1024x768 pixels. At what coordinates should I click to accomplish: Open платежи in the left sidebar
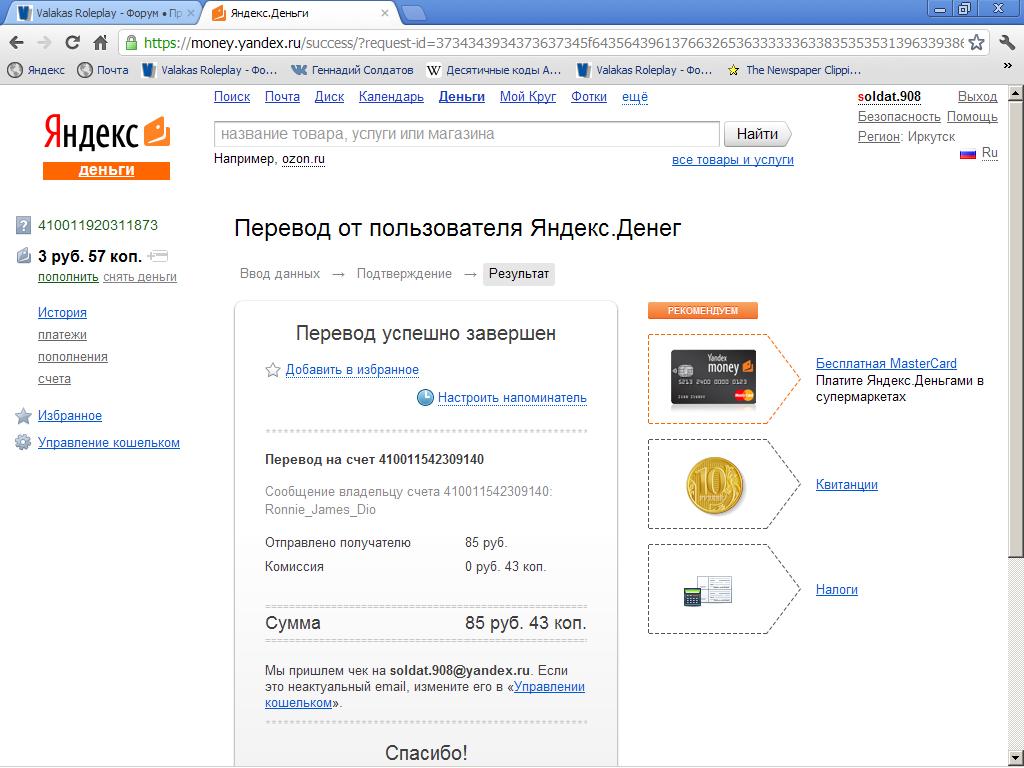coord(62,335)
